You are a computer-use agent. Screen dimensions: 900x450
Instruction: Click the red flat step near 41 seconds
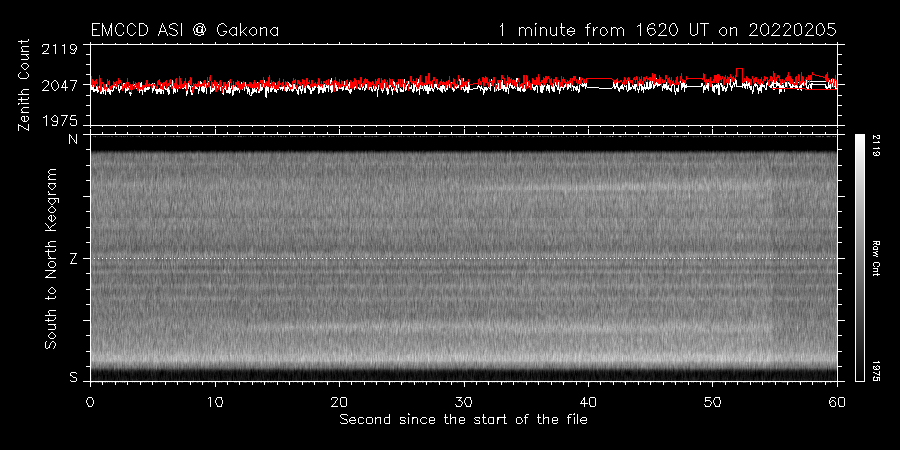(600, 79)
